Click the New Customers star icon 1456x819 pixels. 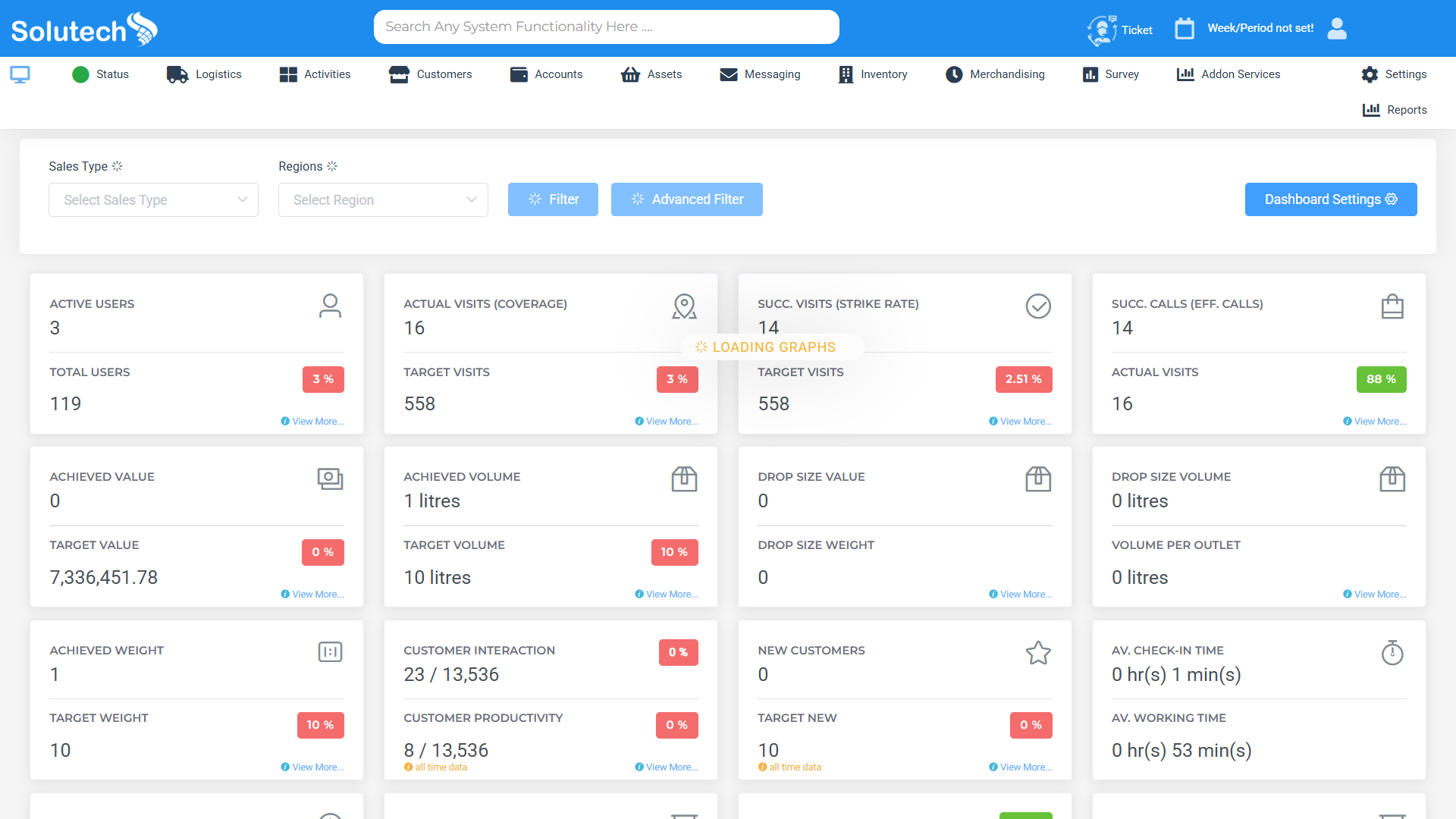click(x=1037, y=653)
